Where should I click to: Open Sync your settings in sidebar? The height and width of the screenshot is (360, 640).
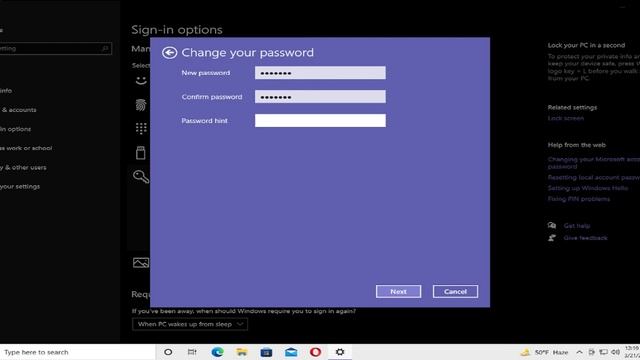click(x=20, y=187)
